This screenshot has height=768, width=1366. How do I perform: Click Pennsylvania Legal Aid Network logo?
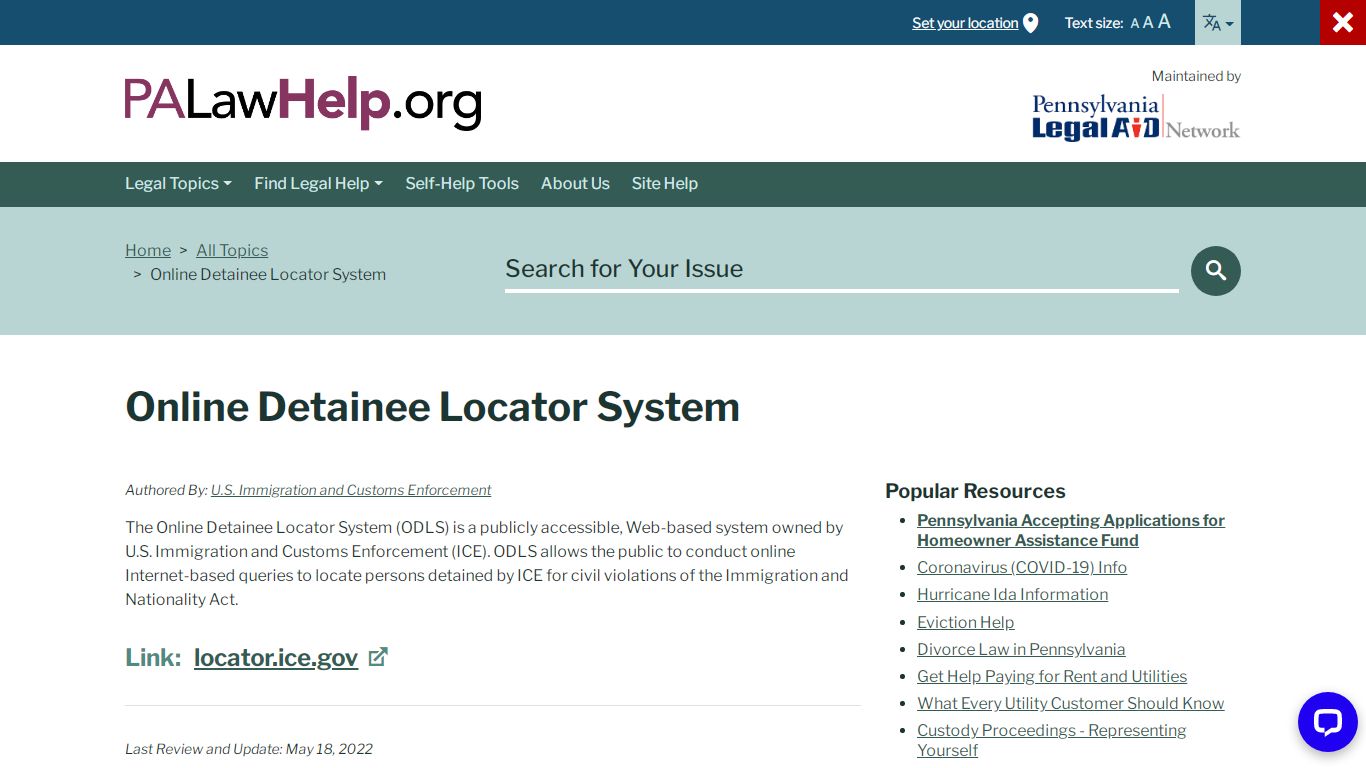point(1136,117)
